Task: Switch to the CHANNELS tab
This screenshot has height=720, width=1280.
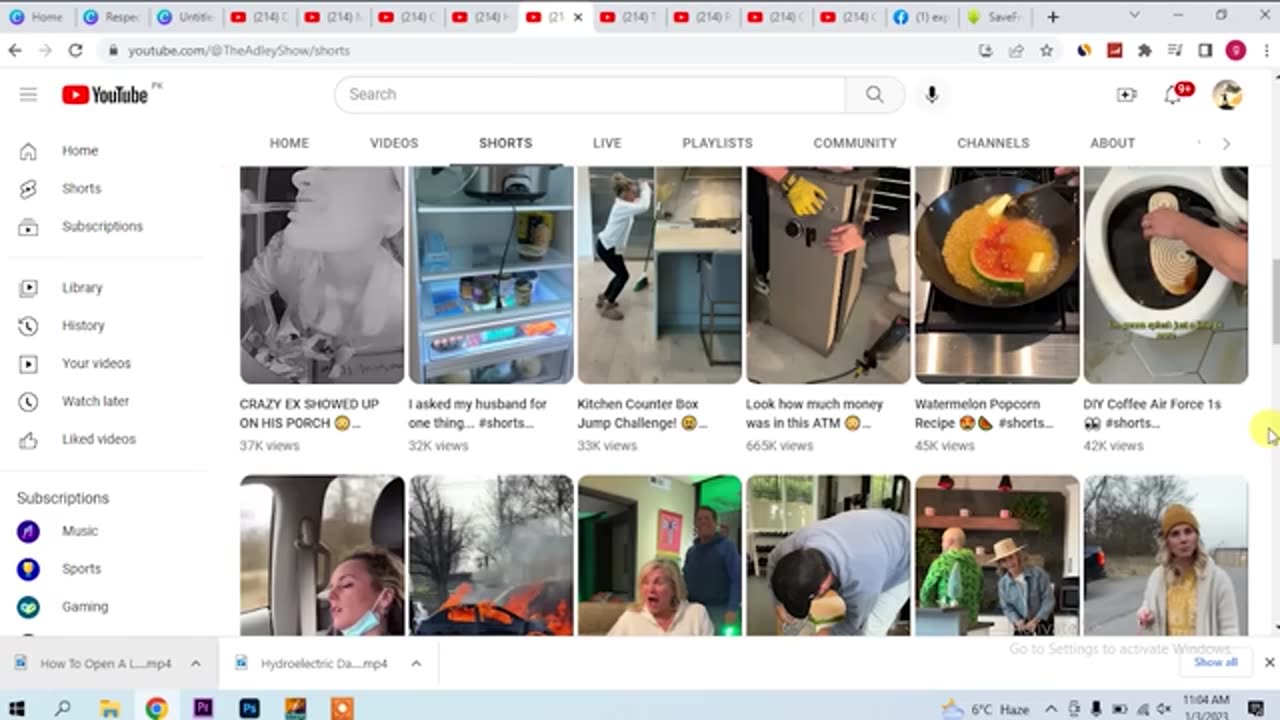Action: pyautogui.click(x=993, y=143)
